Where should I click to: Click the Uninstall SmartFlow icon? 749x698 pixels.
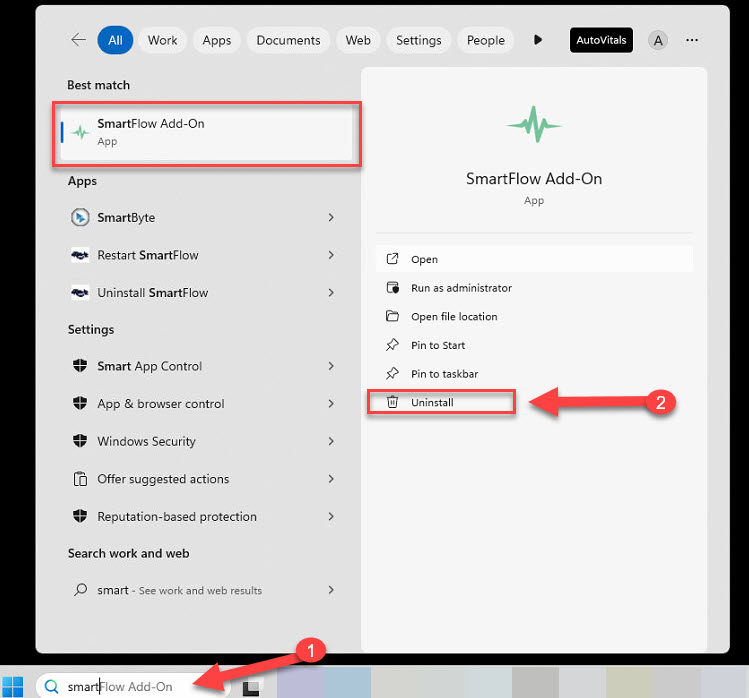[80, 292]
